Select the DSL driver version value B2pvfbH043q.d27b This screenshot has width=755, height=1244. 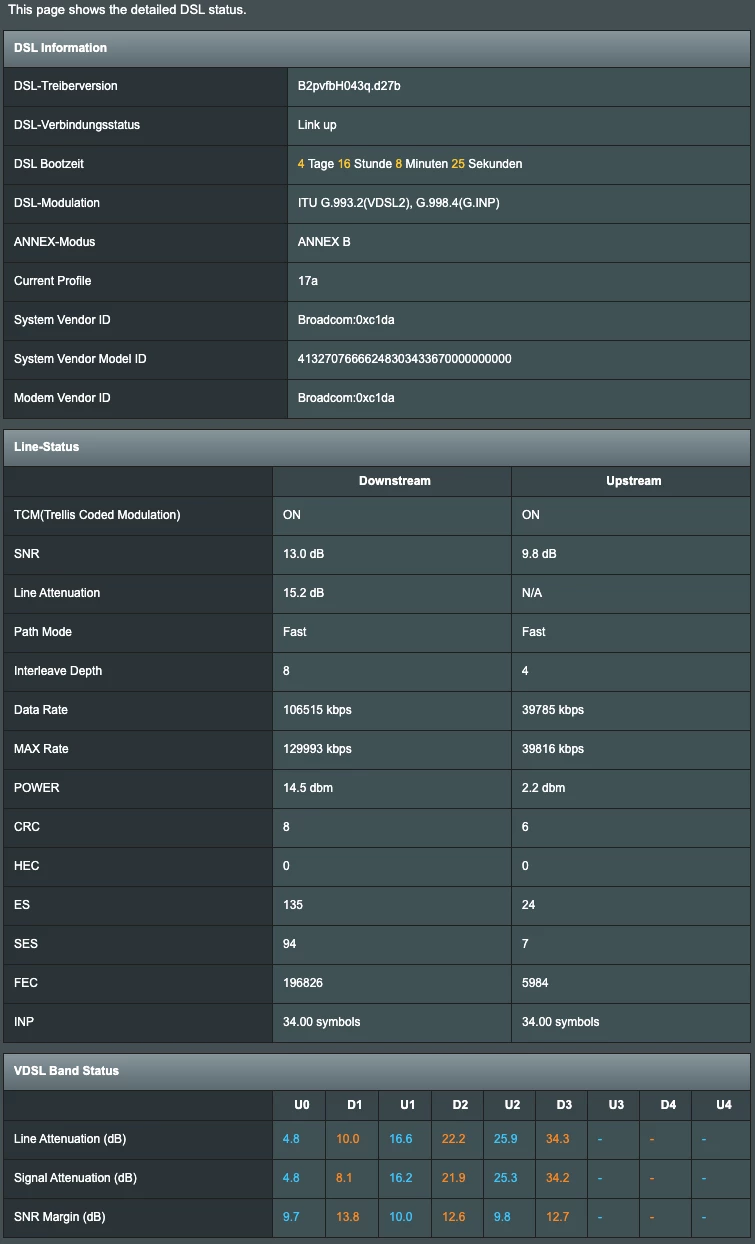349,86
